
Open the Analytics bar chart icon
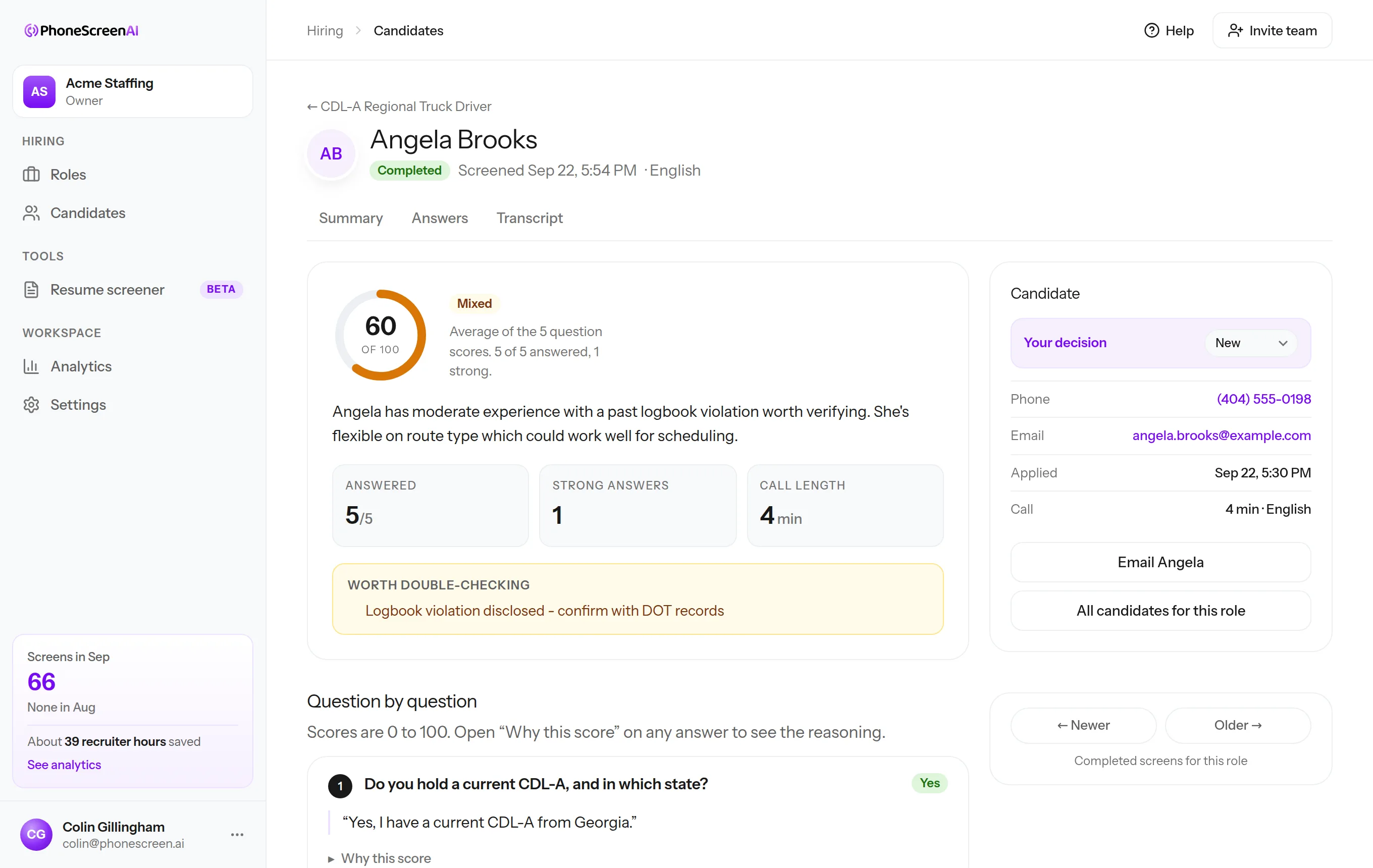pyautogui.click(x=31, y=366)
